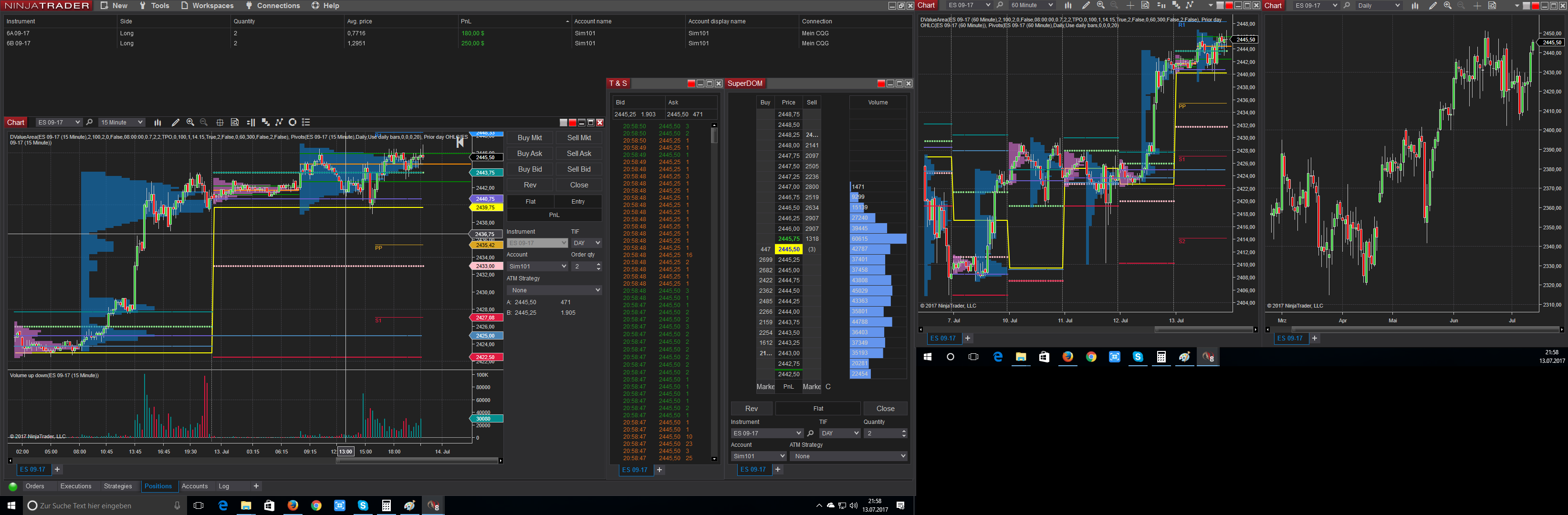The height and width of the screenshot is (515, 1568).
Task: Click the T & S vertical scrollbar
Action: tap(714, 292)
